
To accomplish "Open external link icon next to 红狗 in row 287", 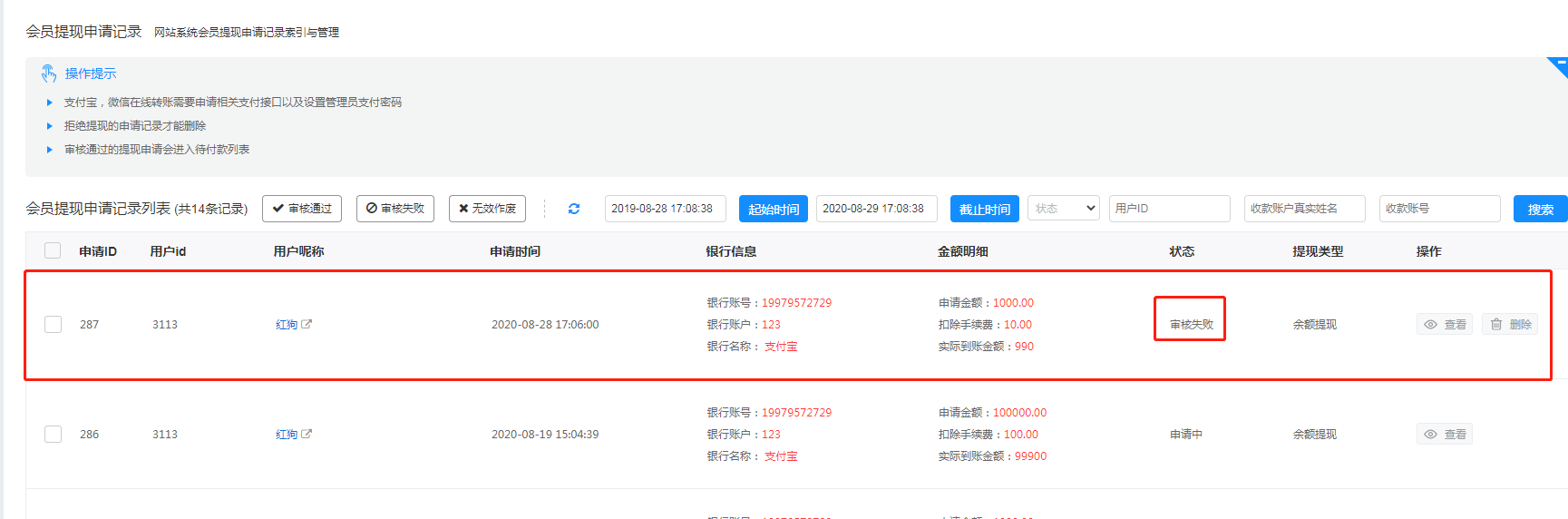I will click(x=307, y=324).
